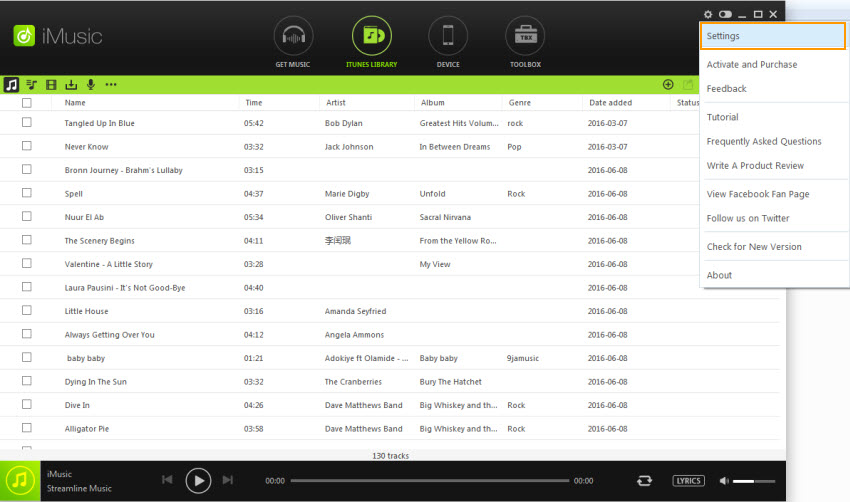Check the box for Never Know

[27, 146]
